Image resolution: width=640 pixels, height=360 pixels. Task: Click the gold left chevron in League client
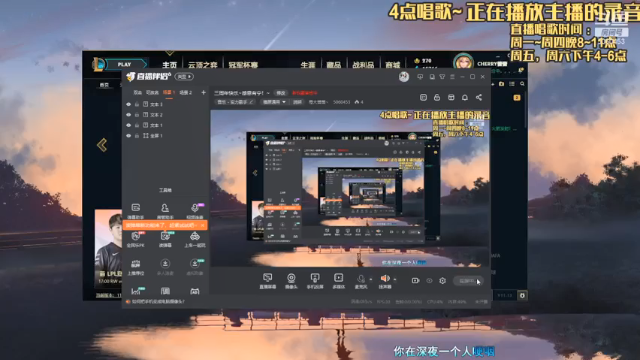coord(102,145)
